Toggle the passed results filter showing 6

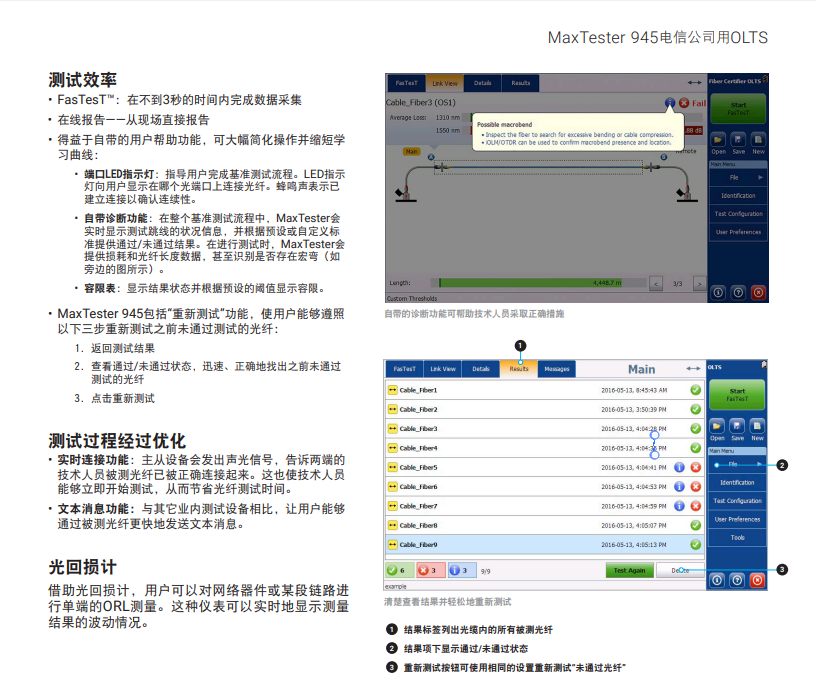399,570
